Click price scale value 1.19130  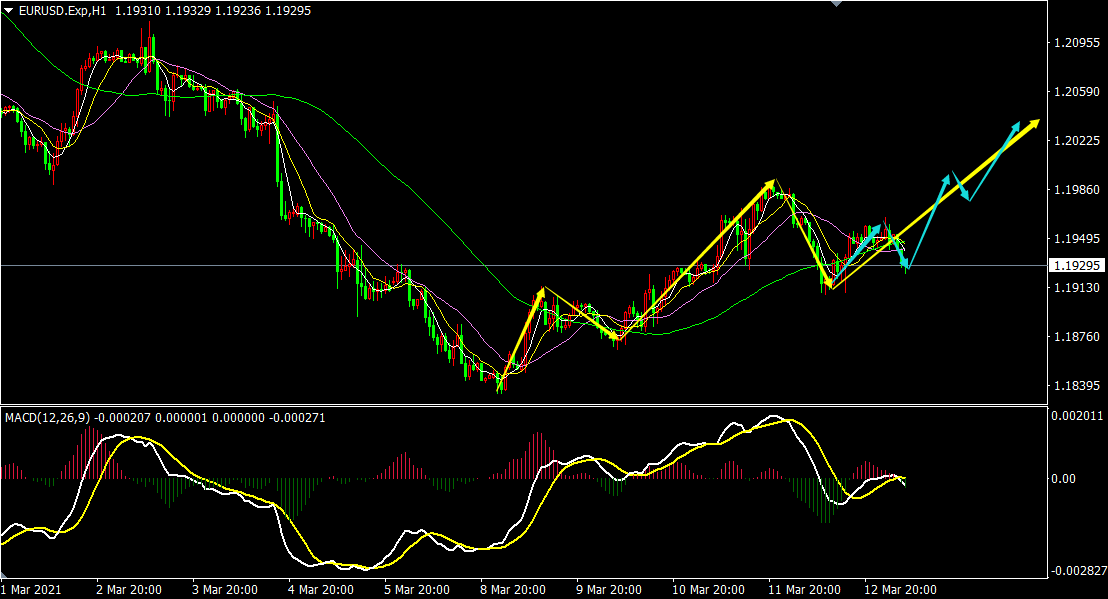coord(1077,287)
